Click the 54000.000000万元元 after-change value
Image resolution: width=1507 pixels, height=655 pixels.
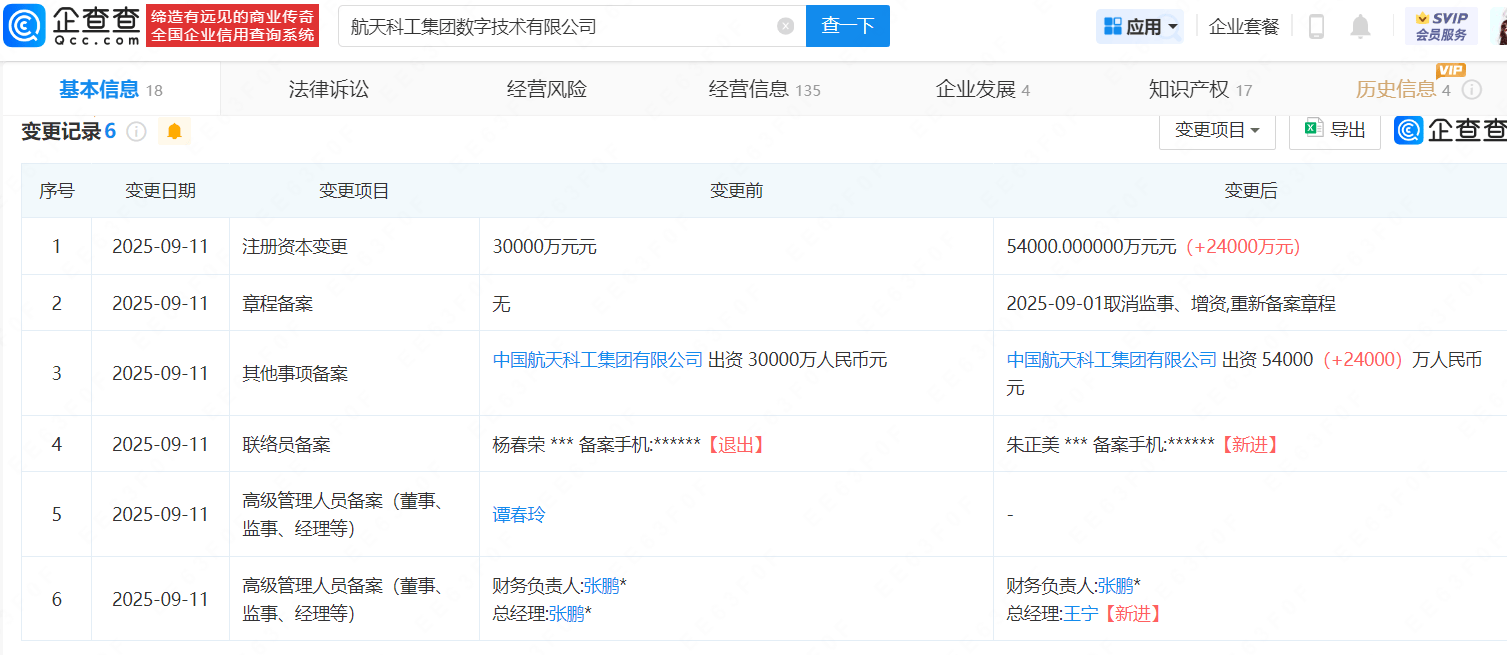pyautogui.click(x=1092, y=246)
